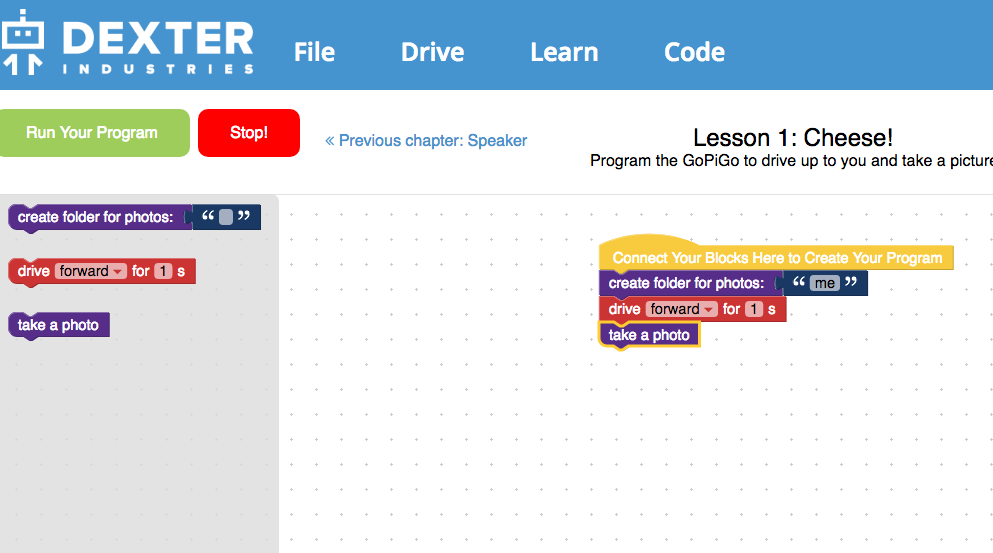
Task: Click the seconds value in palette drive block
Action: [163, 271]
